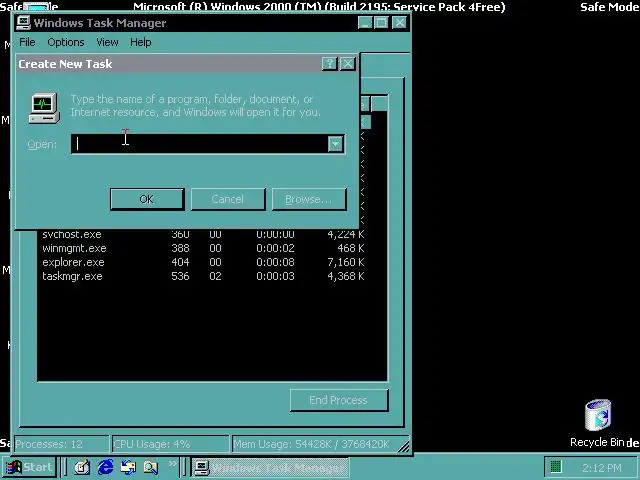640x480 pixels.
Task: Click the 2:12 PM system clock
Action: click(602, 468)
